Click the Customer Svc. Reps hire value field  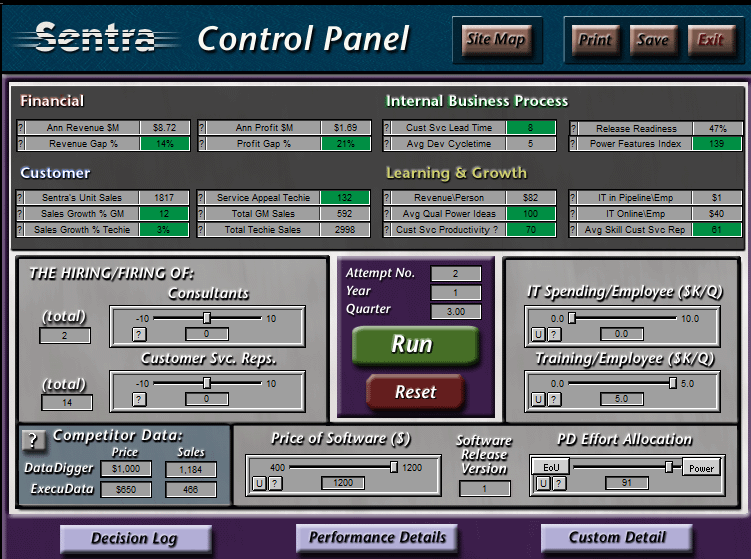tap(207, 399)
